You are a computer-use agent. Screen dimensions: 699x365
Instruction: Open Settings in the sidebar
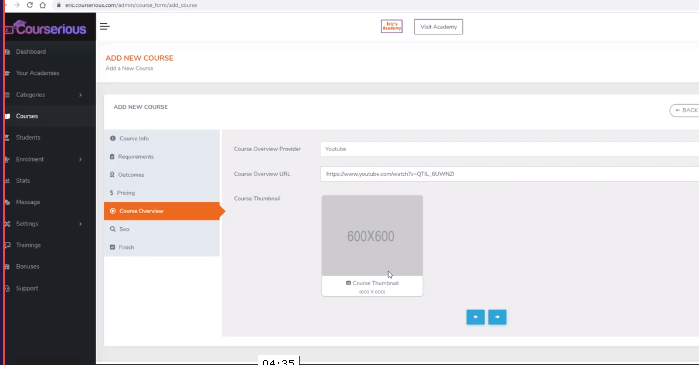(27, 224)
